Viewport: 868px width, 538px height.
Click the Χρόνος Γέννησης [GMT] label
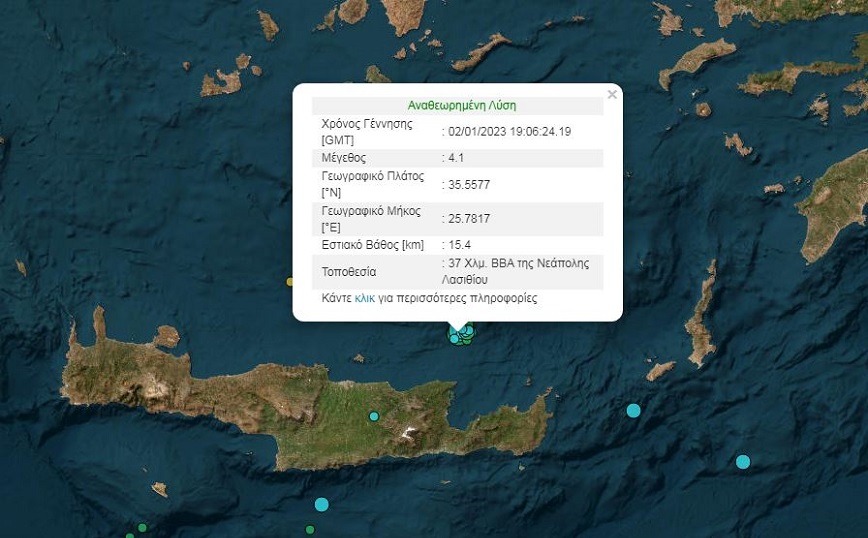[x=366, y=131]
